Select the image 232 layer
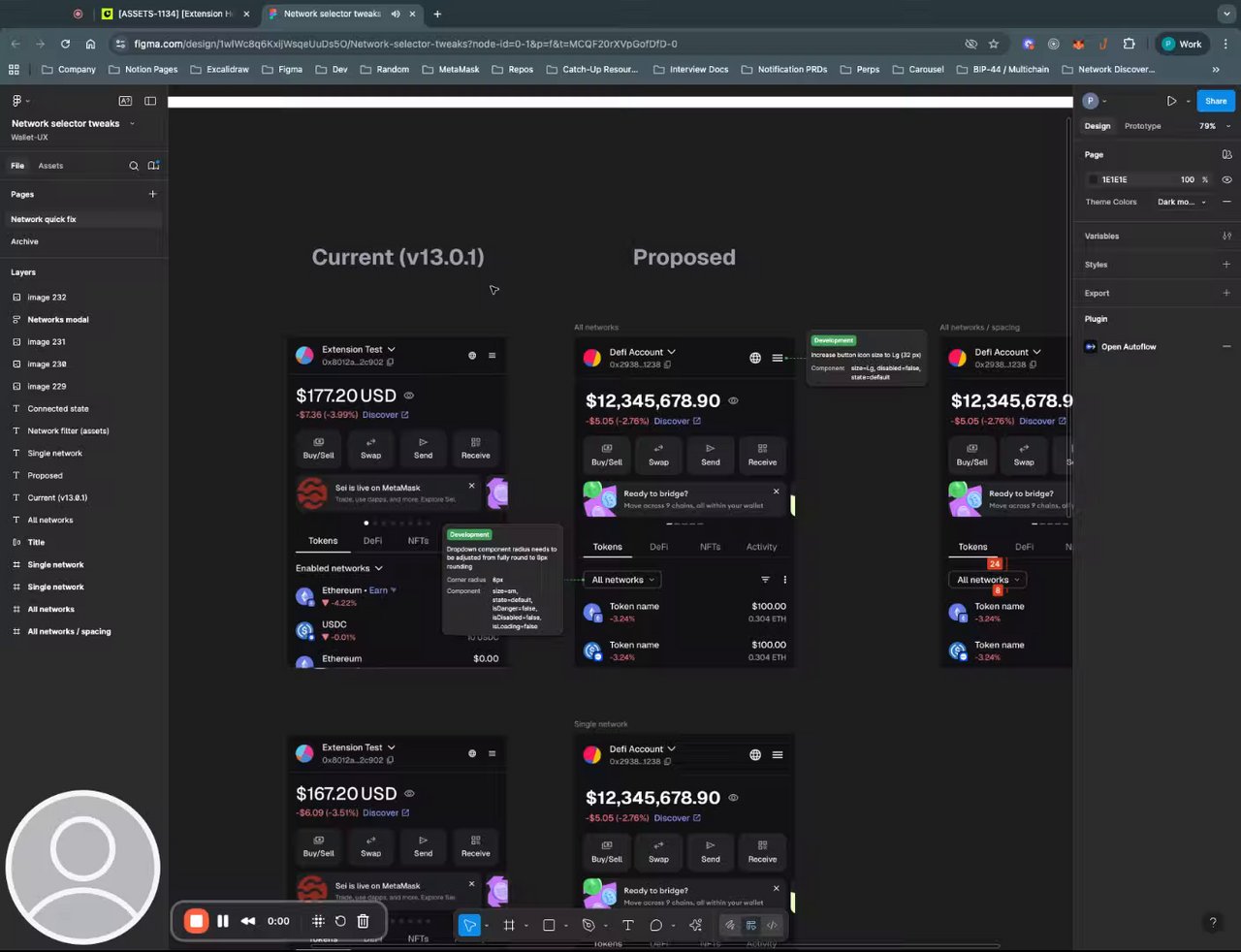The width and height of the screenshot is (1241, 952). (x=47, y=298)
